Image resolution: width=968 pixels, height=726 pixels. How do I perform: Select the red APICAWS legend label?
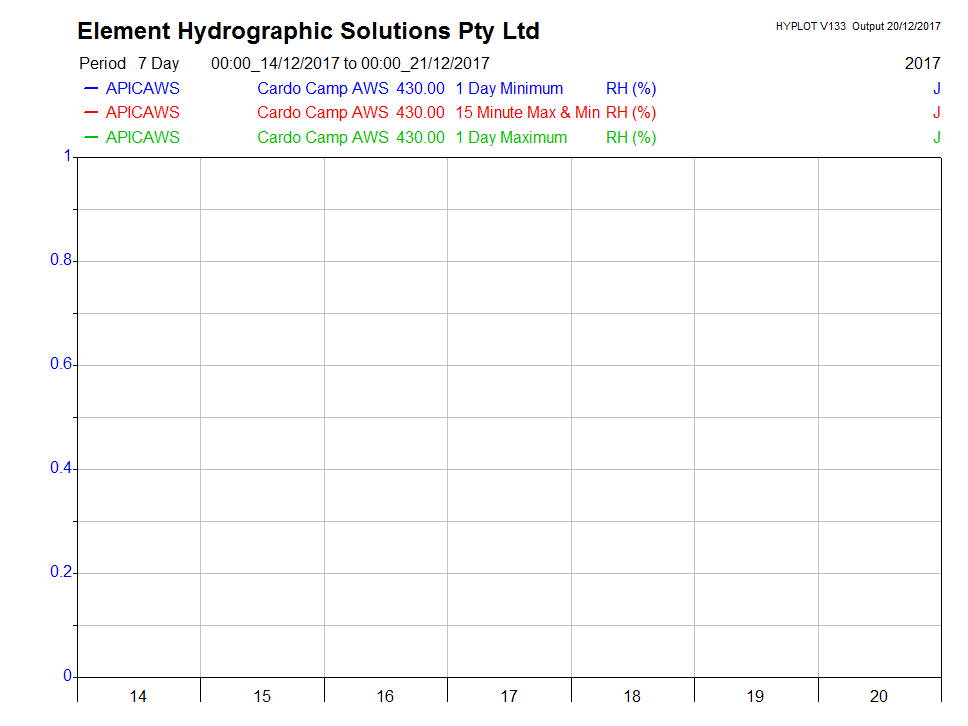143,113
